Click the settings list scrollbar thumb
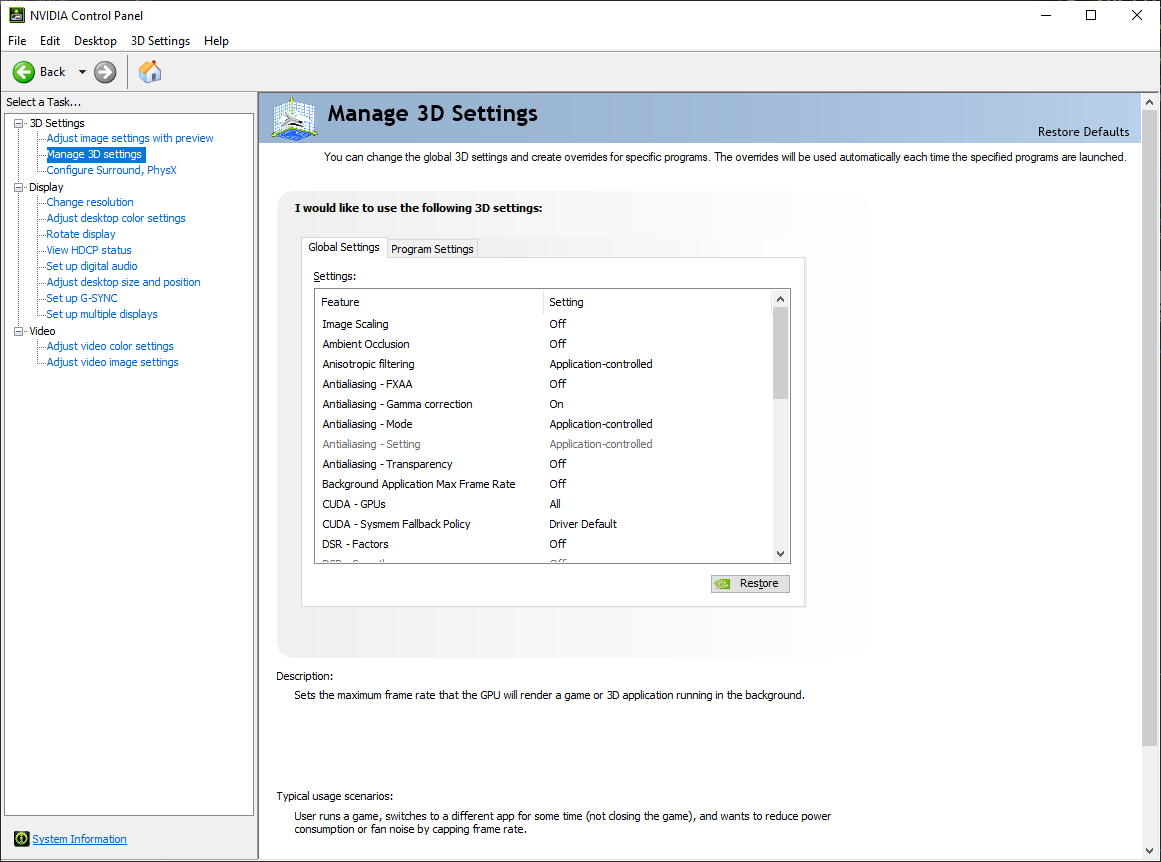Viewport: 1161px width, 862px height. coord(780,353)
